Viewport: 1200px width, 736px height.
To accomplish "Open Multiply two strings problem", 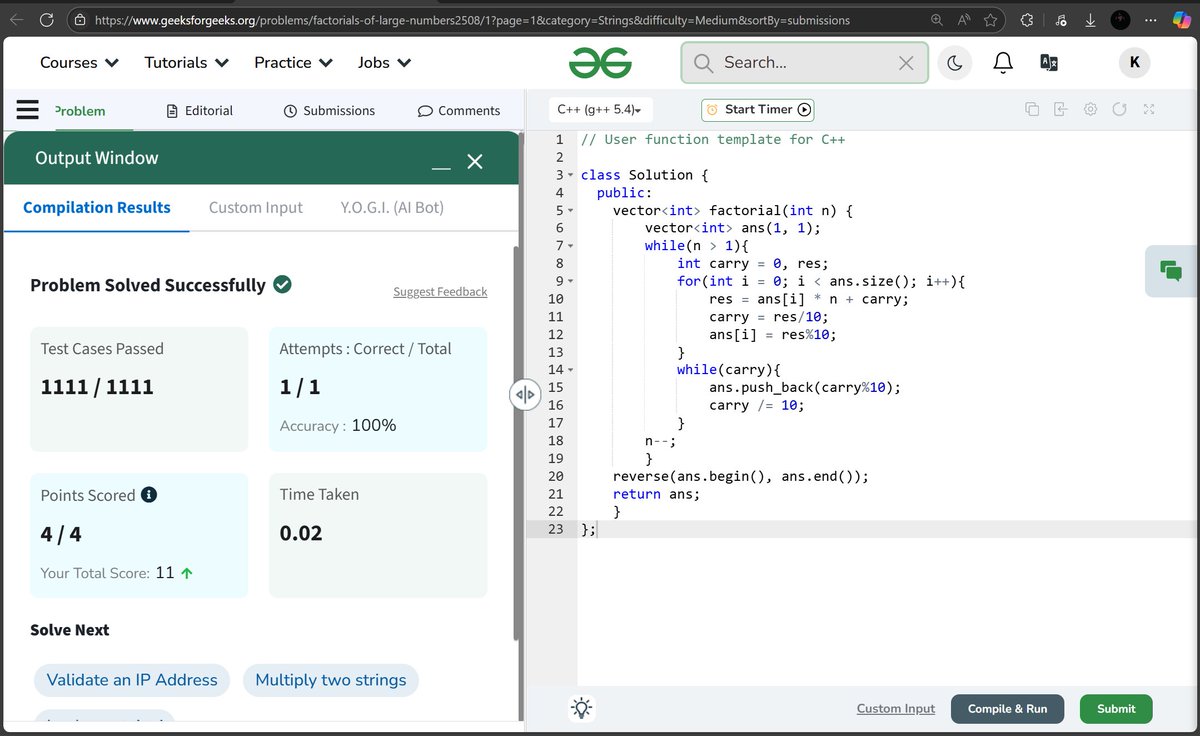I will tap(331, 680).
